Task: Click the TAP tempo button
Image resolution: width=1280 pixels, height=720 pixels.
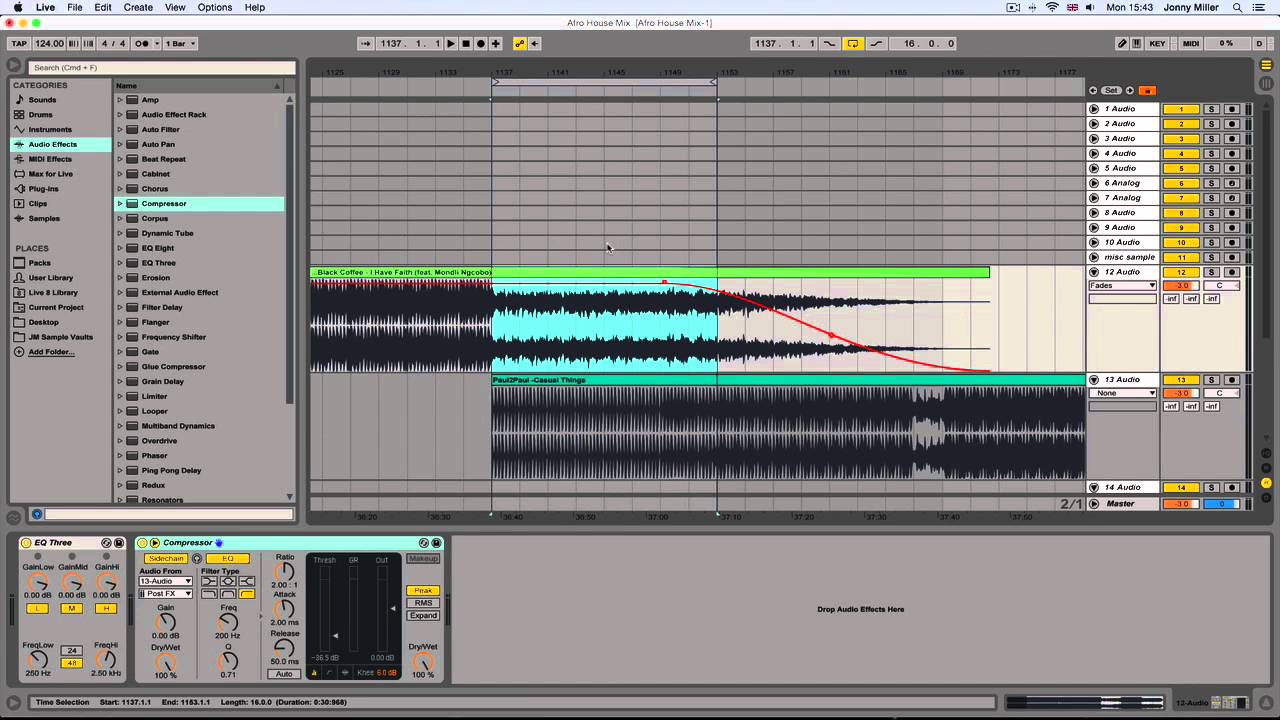Action: click(x=19, y=43)
